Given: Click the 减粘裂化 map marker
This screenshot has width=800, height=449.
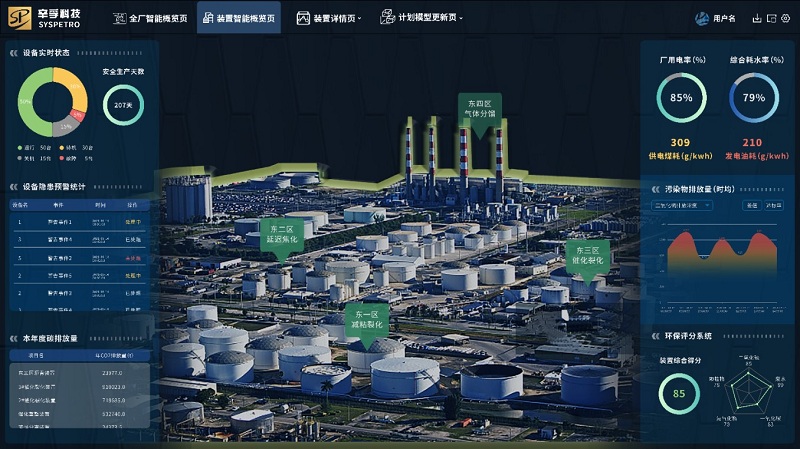Looking at the screenshot, I should point(367,320).
